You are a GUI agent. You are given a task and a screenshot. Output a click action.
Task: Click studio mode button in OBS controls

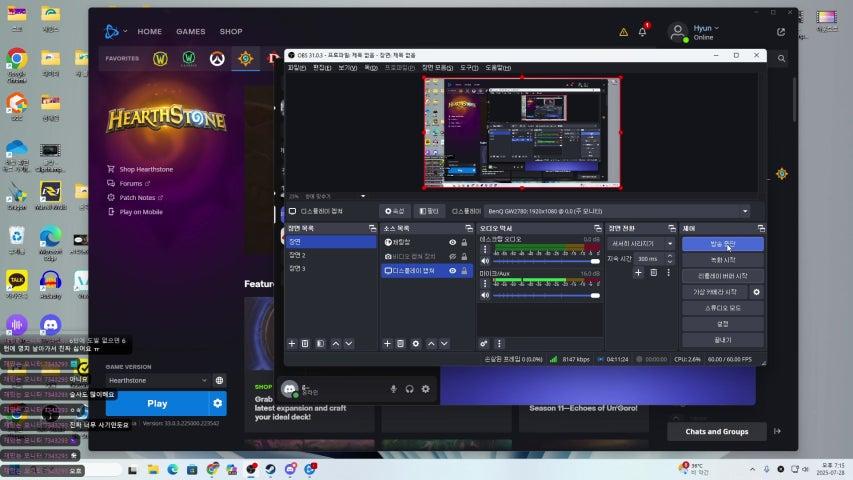pos(722,308)
